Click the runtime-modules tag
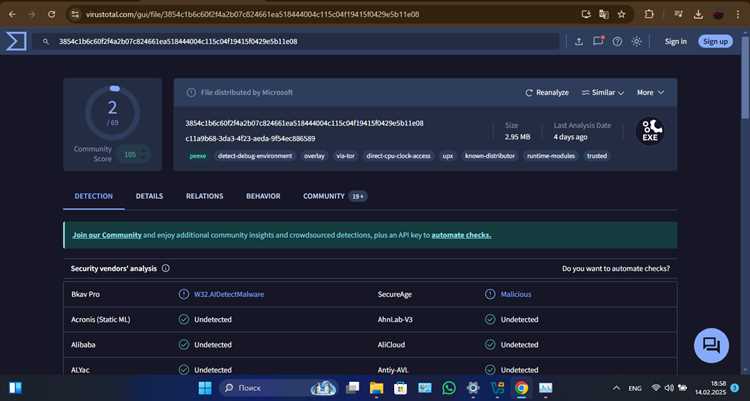 (x=551, y=156)
